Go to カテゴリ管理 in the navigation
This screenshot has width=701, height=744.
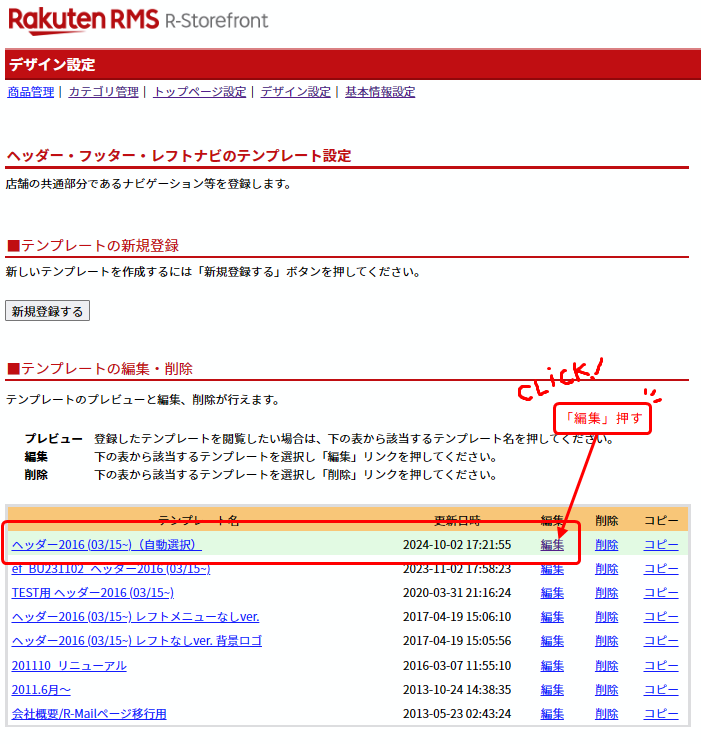pos(103,92)
